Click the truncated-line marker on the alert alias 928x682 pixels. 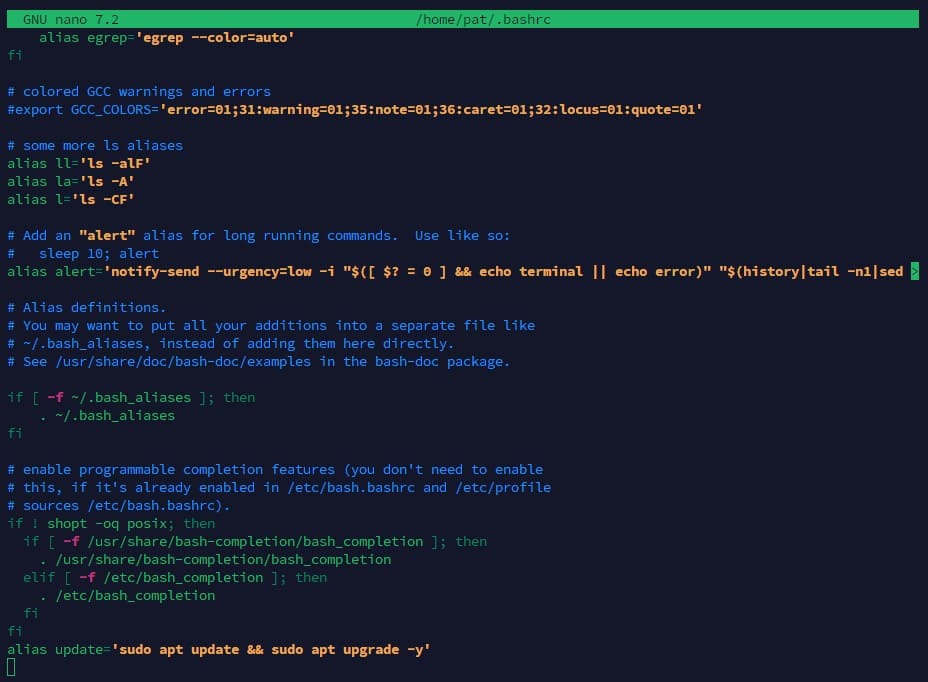[x=914, y=271]
